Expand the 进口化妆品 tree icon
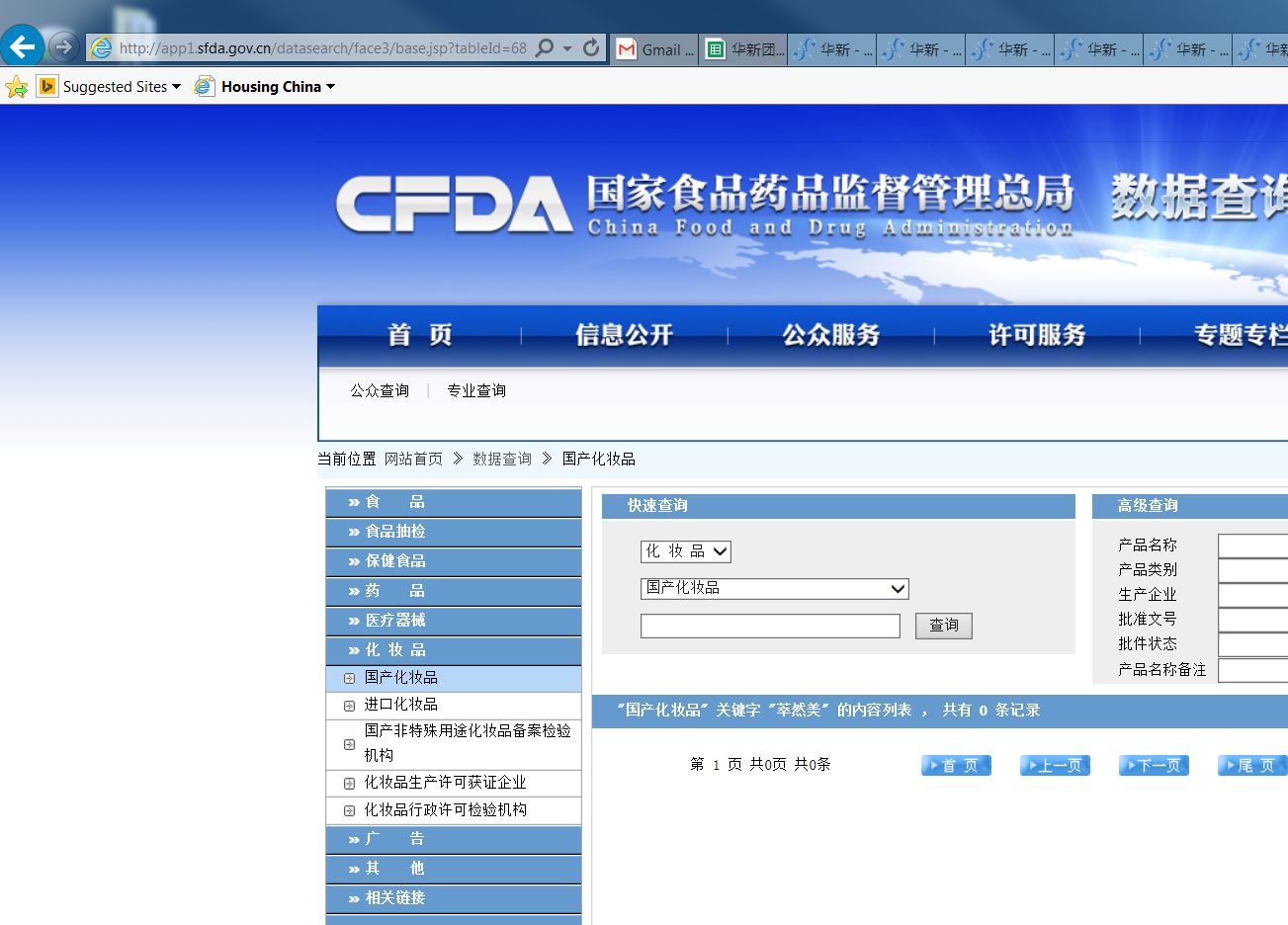This screenshot has height=925, width=1288. tap(349, 706)
